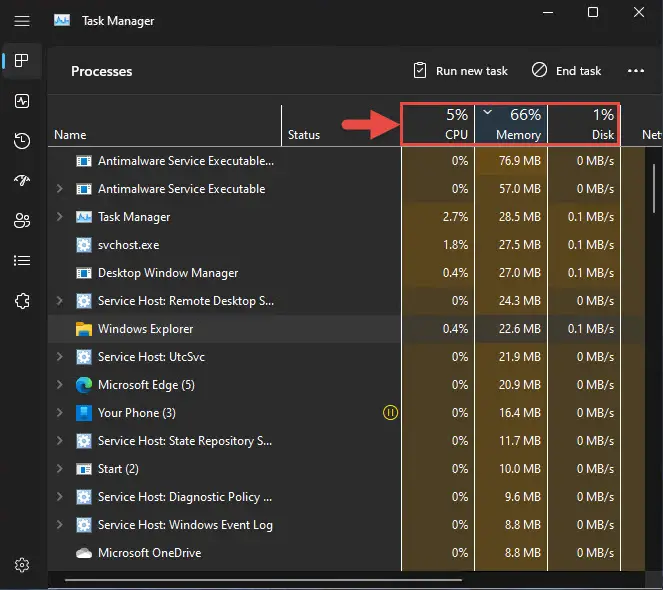Click Run new task button
Image resolution: width=663 pixels, height=590 pixels.
pyautogui.click(x=460, y=71)
